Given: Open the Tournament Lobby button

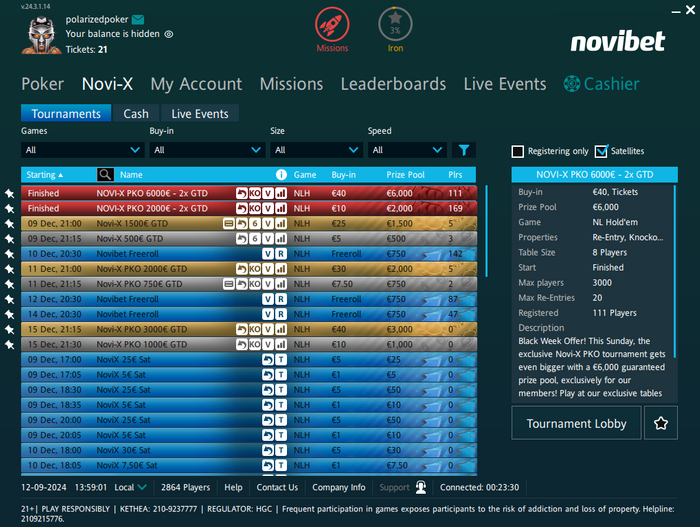Looking at the screenshot, I should 576,423.
